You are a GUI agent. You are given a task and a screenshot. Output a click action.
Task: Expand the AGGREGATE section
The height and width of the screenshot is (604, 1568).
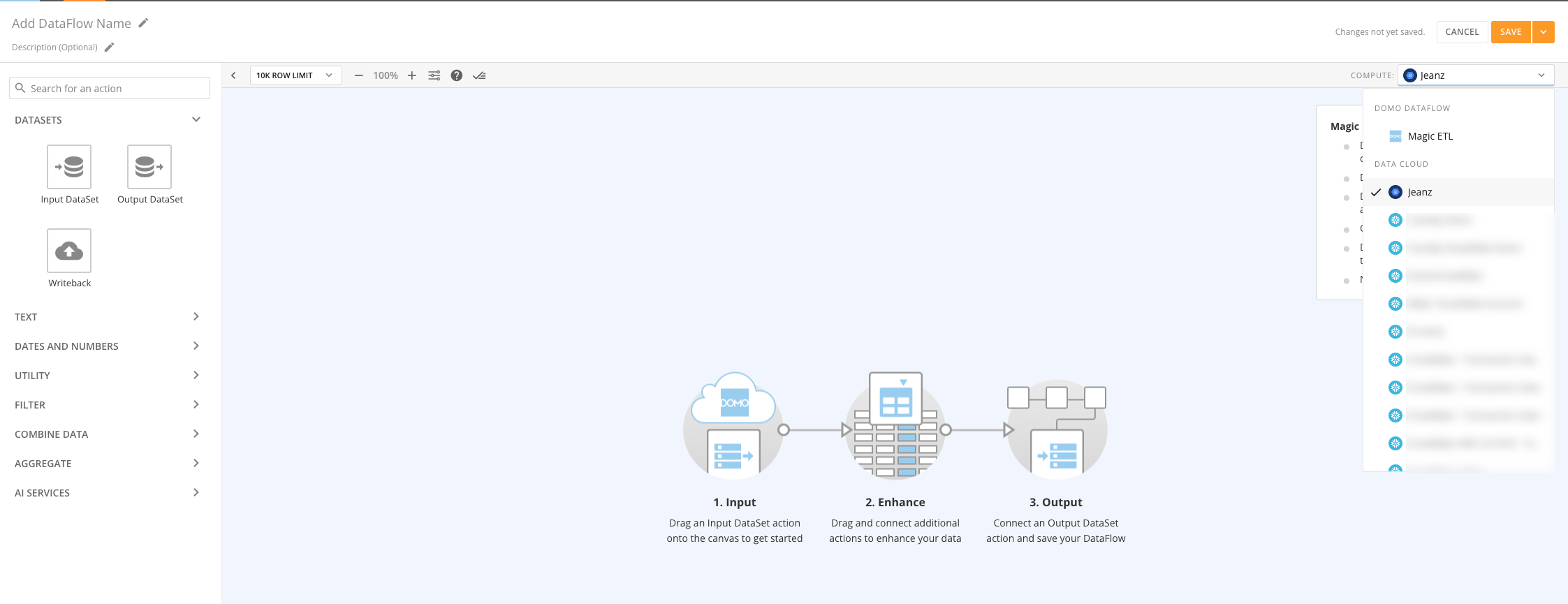[196, 463]
